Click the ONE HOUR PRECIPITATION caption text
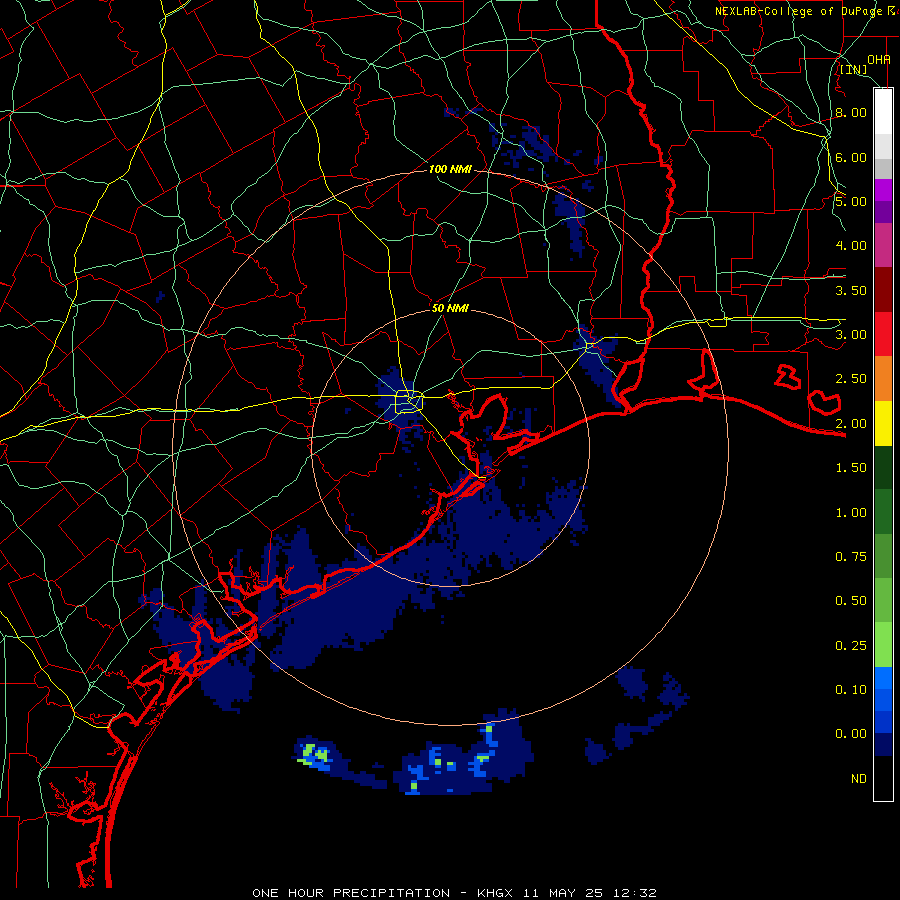Screen dimensions: 900x900 click(351, 893)
